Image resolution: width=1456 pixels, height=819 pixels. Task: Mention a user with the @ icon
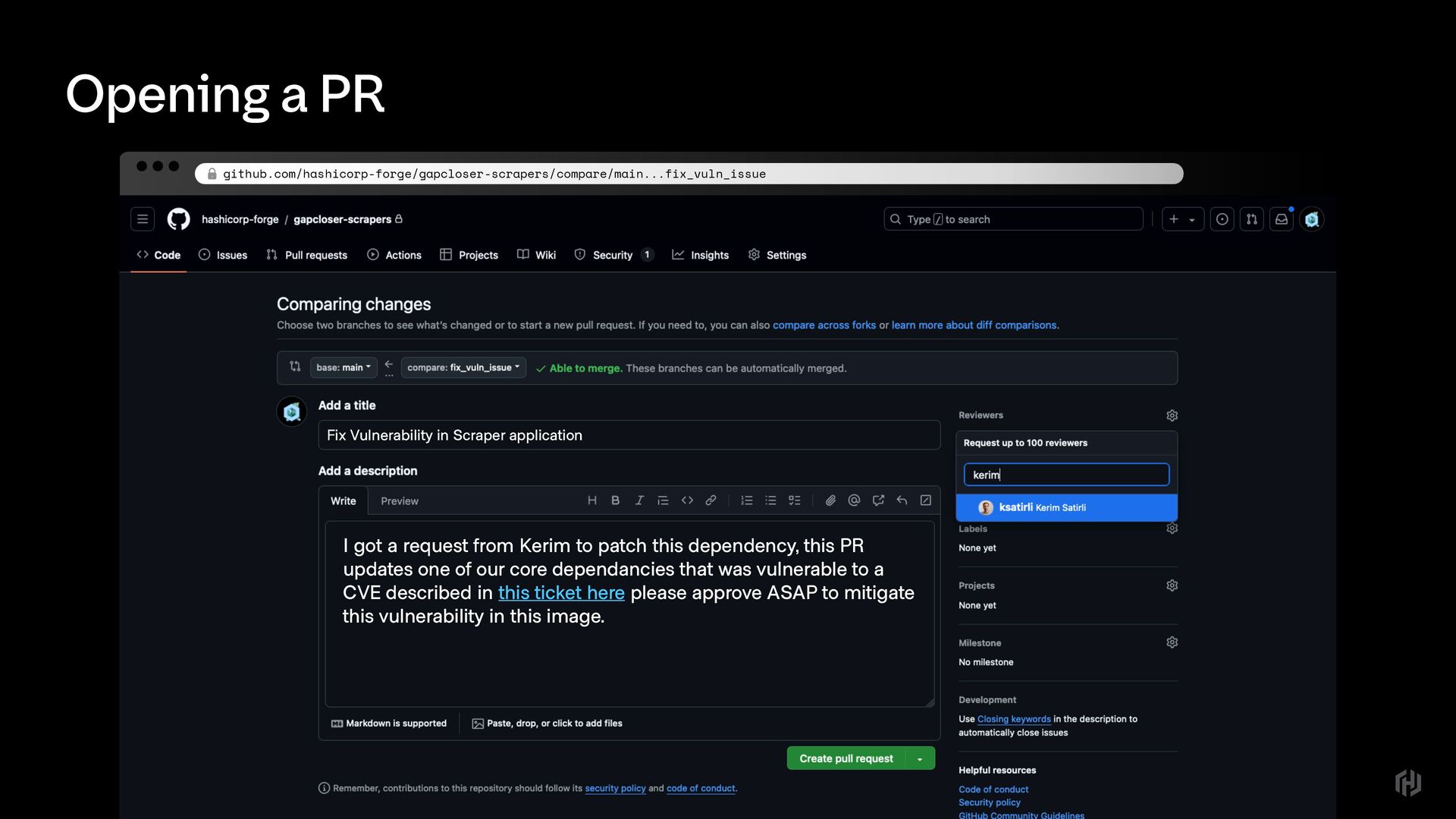pyautogui.click(x=854, y=500)
